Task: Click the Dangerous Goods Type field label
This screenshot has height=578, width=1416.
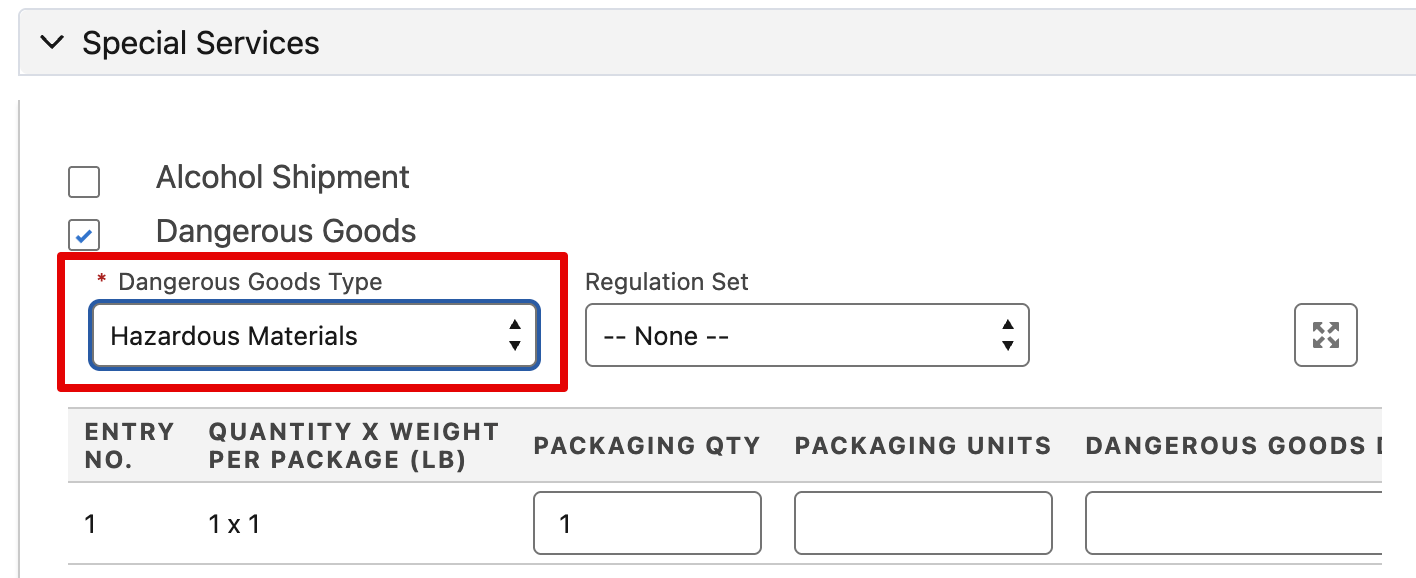Action: point(250,282)
